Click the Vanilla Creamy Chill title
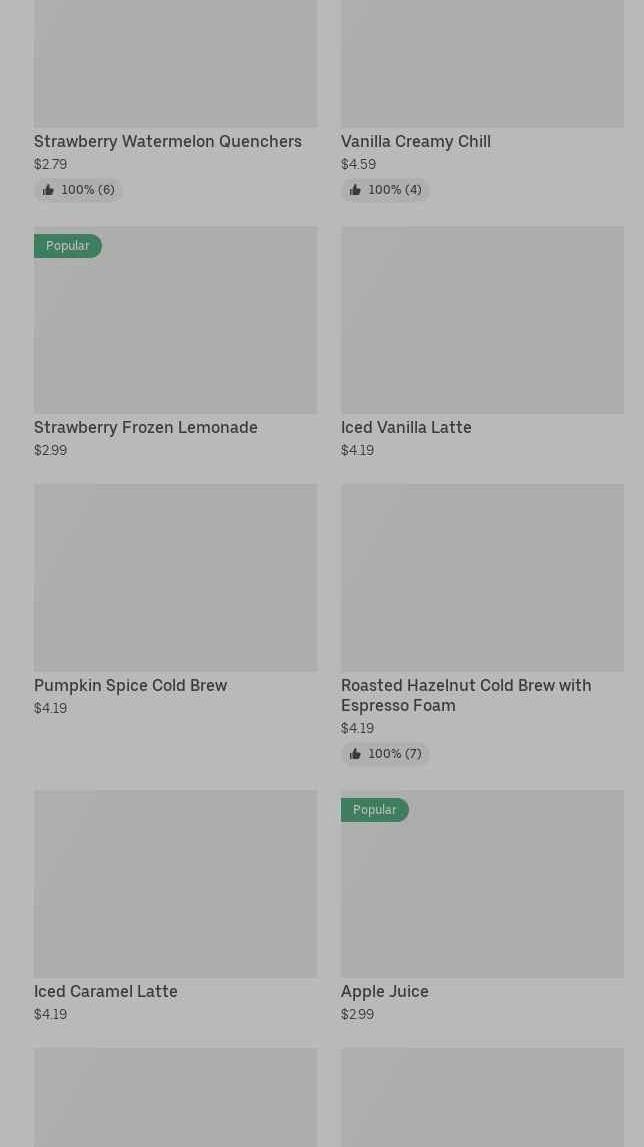 pos(416,141)
